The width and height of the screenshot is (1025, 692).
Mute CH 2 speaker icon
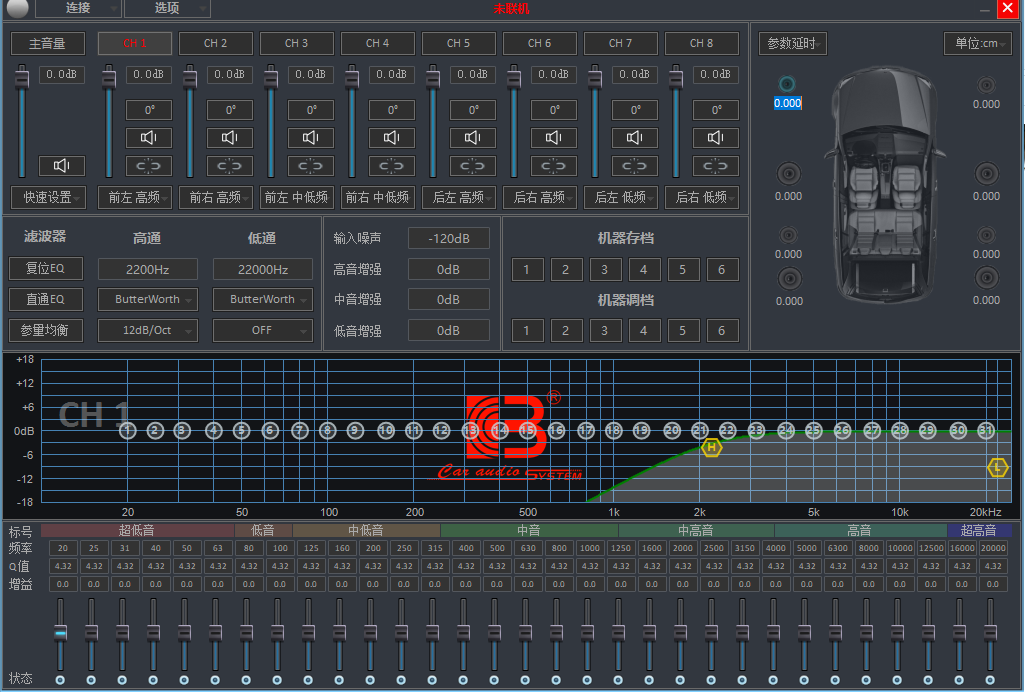(229, 137)
